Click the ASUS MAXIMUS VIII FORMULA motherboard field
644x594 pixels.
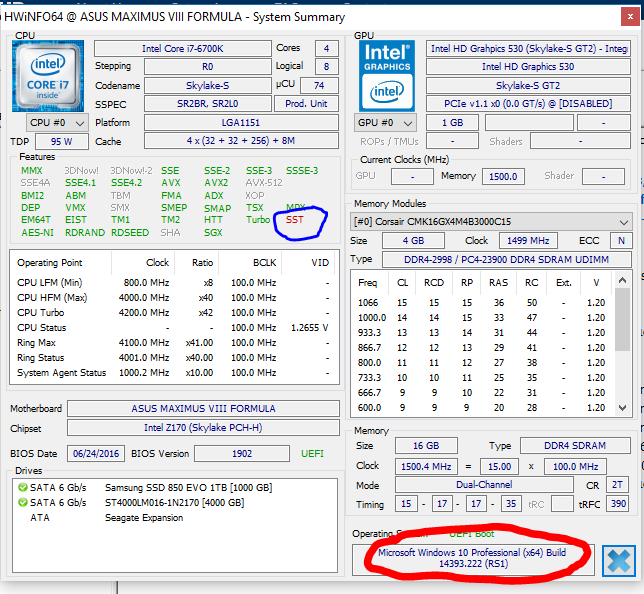(203, 409)
